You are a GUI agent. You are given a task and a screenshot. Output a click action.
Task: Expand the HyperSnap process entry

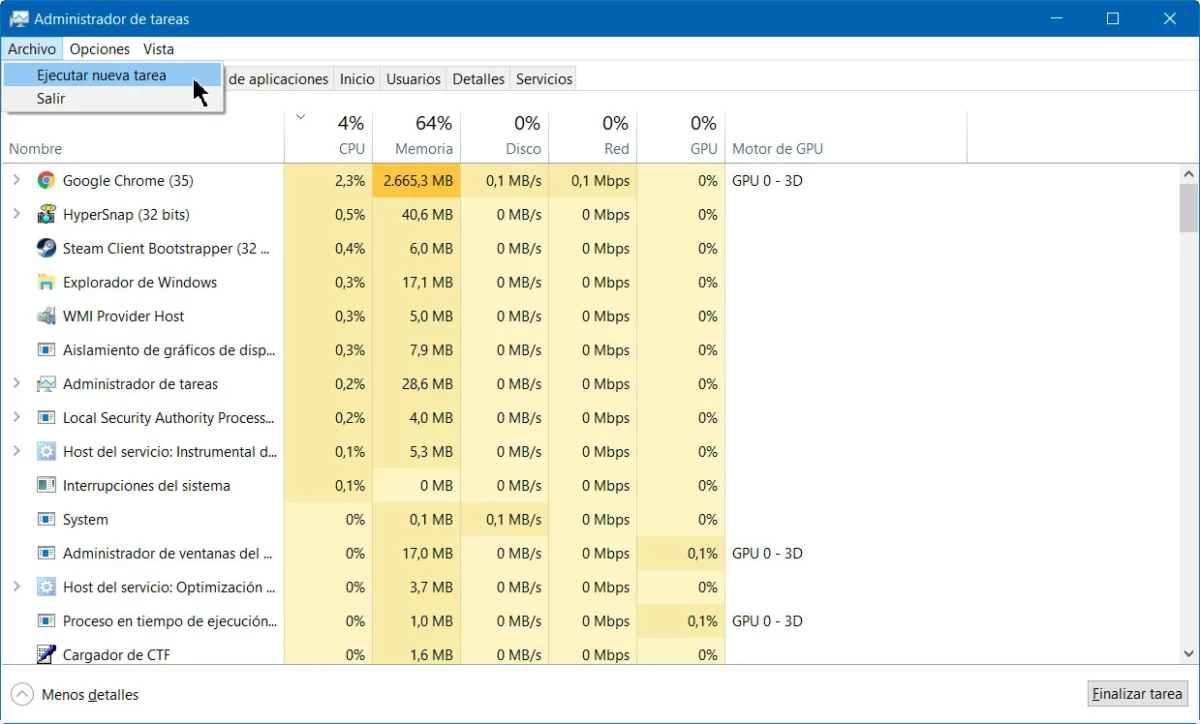coord(17,214)
